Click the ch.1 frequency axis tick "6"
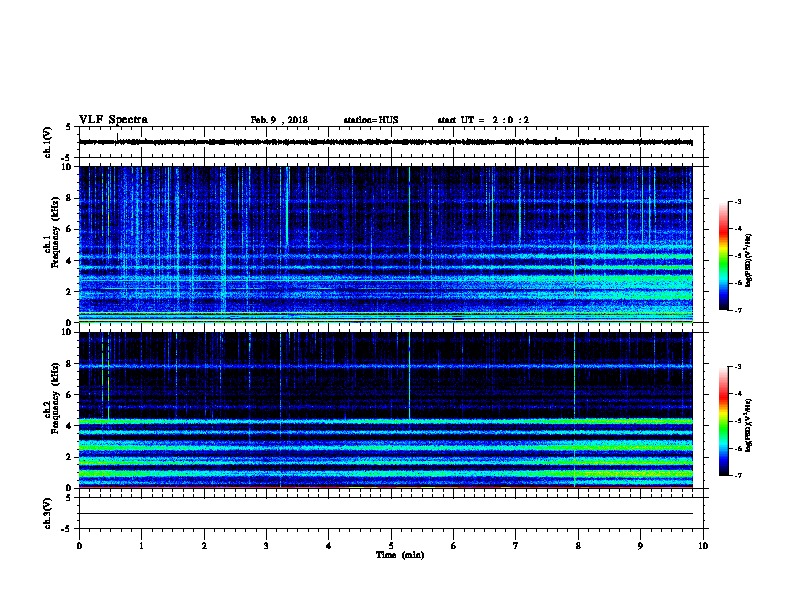 [x=69, y=229]
